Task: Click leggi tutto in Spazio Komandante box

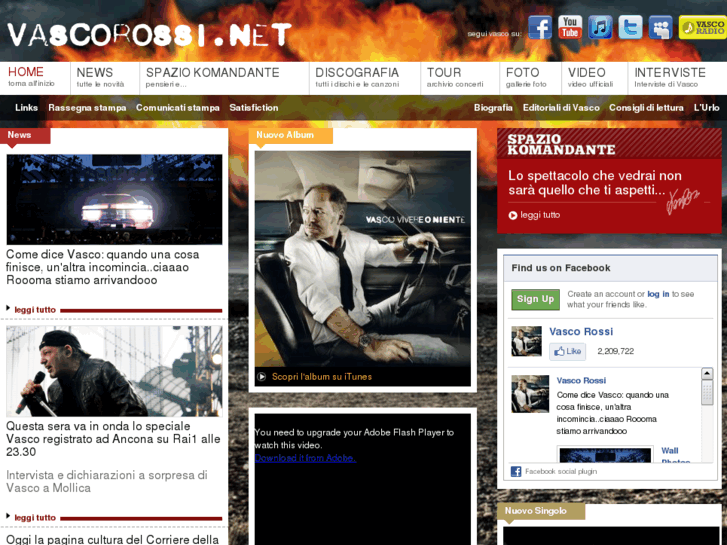Action: 540,215
